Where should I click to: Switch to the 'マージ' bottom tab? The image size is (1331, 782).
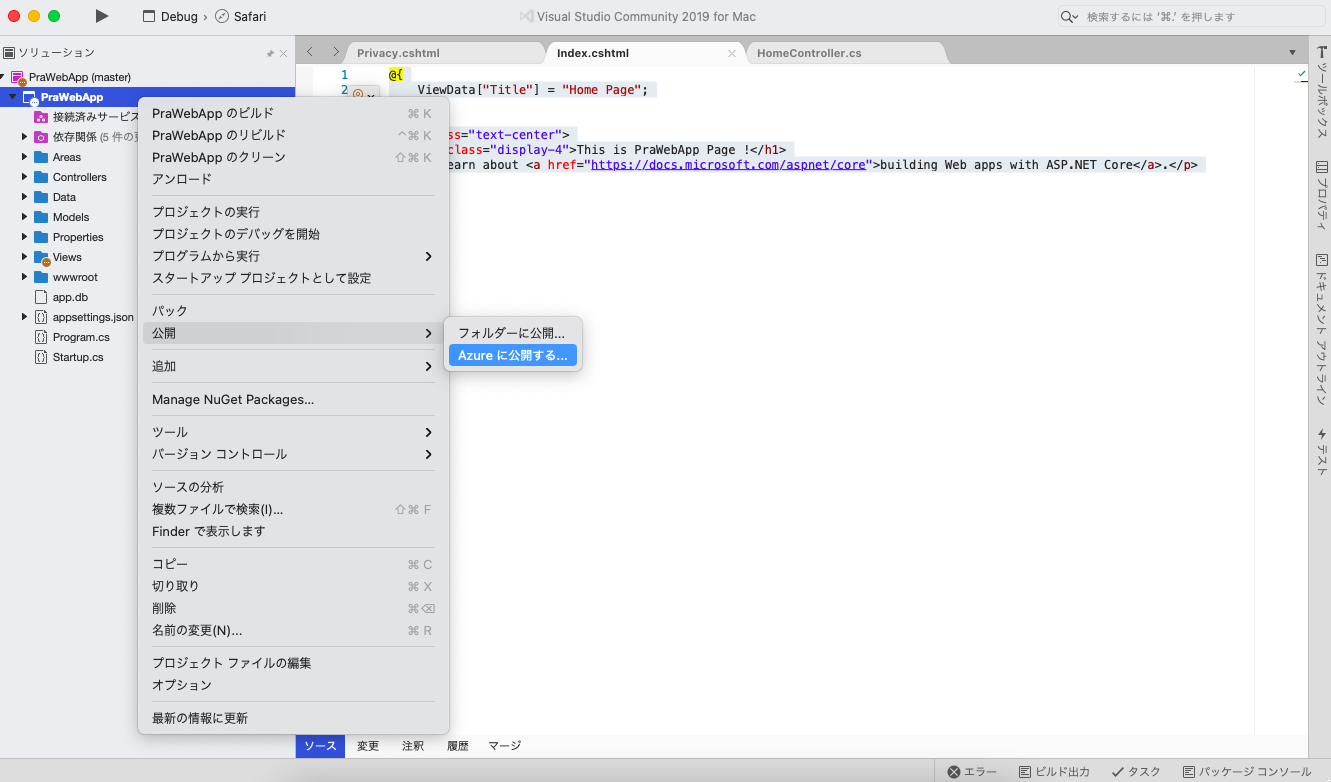tap(504, 746)
